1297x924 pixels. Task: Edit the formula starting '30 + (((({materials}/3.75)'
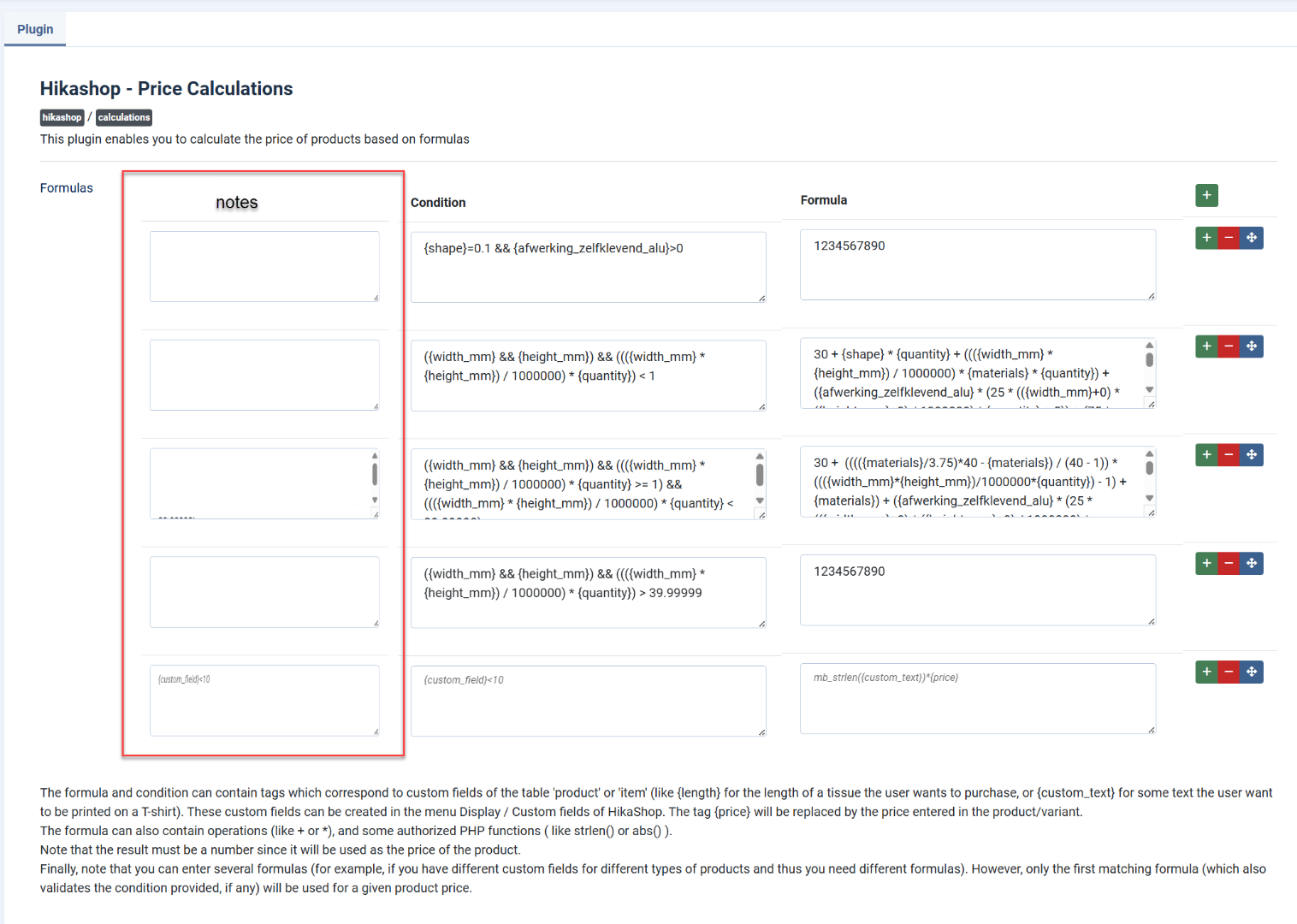(978, 482)
